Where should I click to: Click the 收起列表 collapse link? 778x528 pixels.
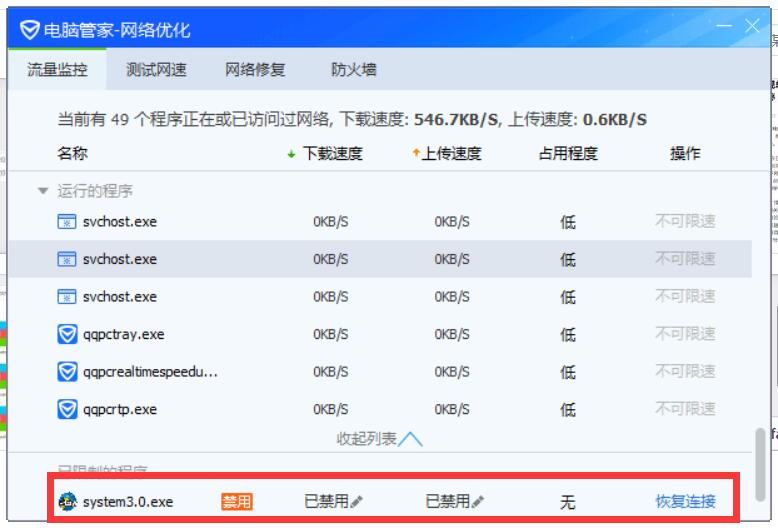[x=380, y=439]
